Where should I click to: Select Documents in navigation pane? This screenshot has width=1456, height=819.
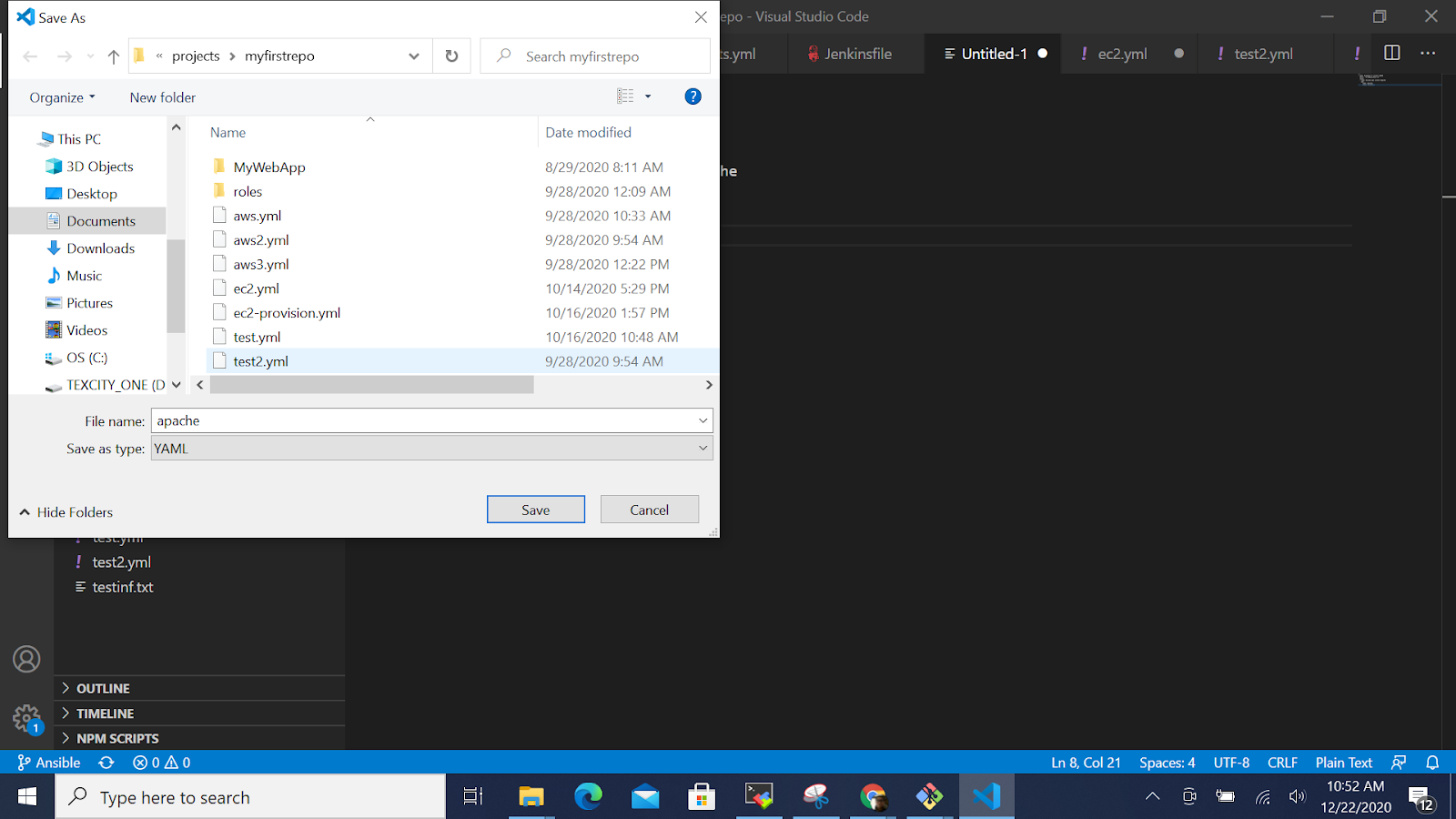[100, 221]
